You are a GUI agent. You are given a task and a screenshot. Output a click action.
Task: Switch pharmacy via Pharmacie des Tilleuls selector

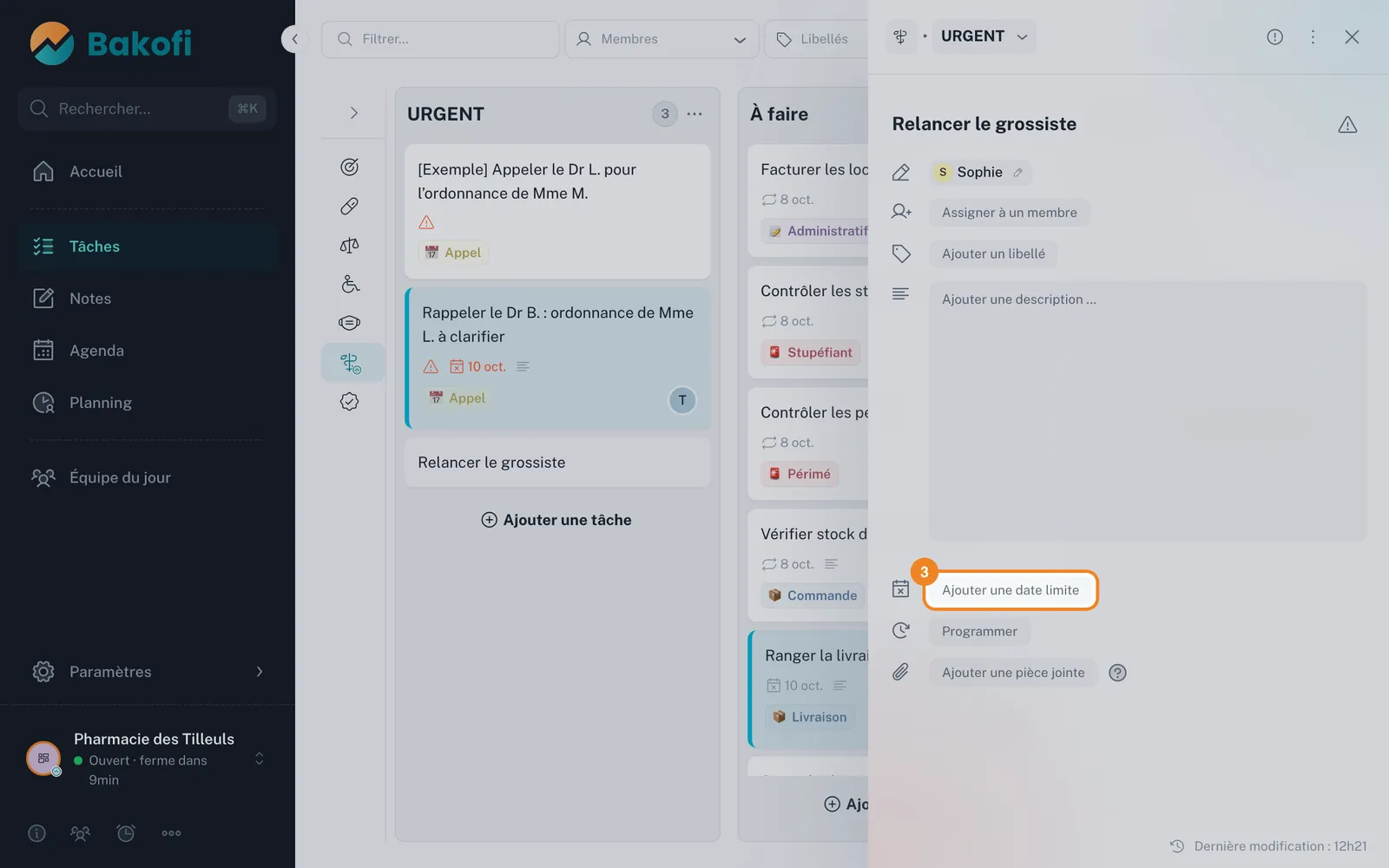[x=147, y=759]
